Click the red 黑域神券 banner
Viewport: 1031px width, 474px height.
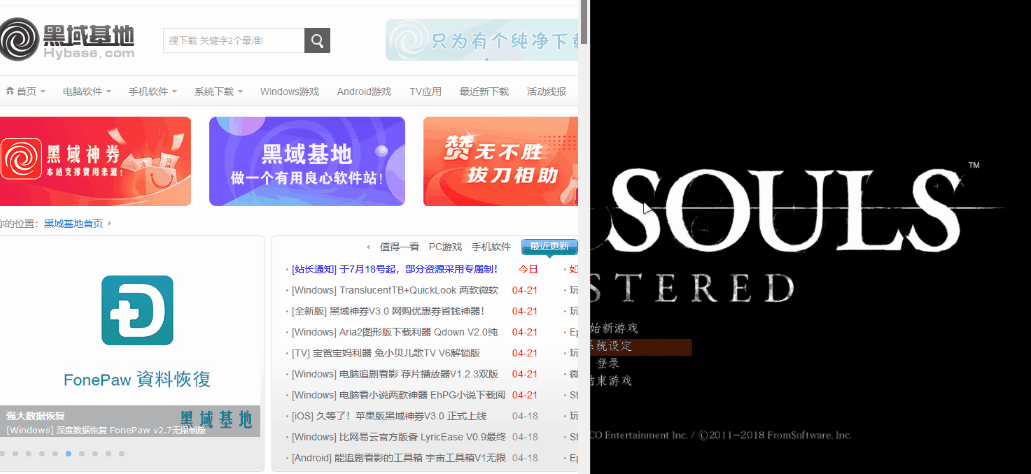click(x=95, y=161)
